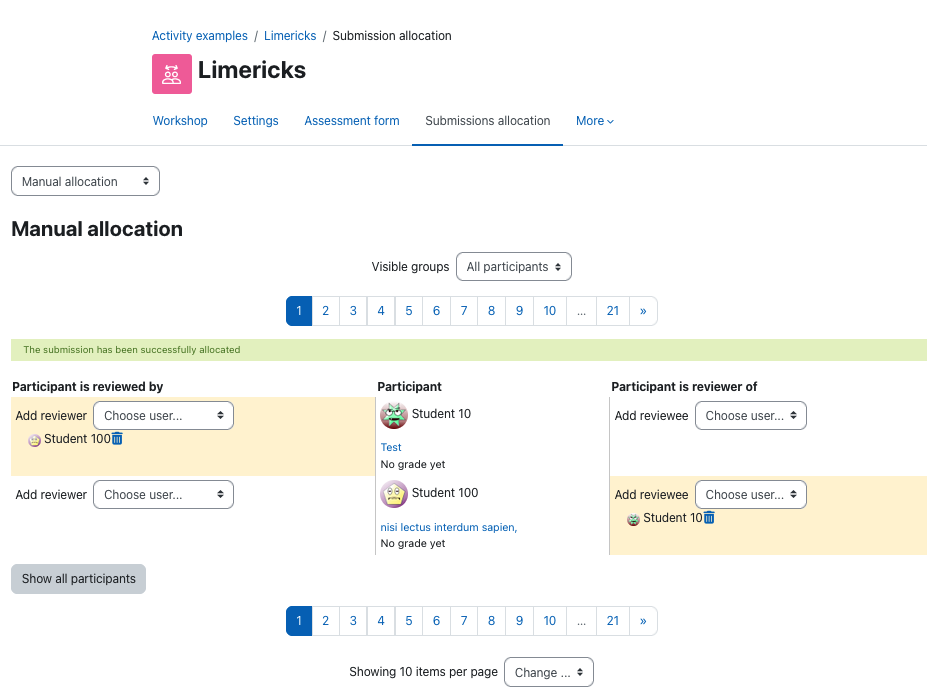Go to page 21 in bottom pagination

[612, 621]
